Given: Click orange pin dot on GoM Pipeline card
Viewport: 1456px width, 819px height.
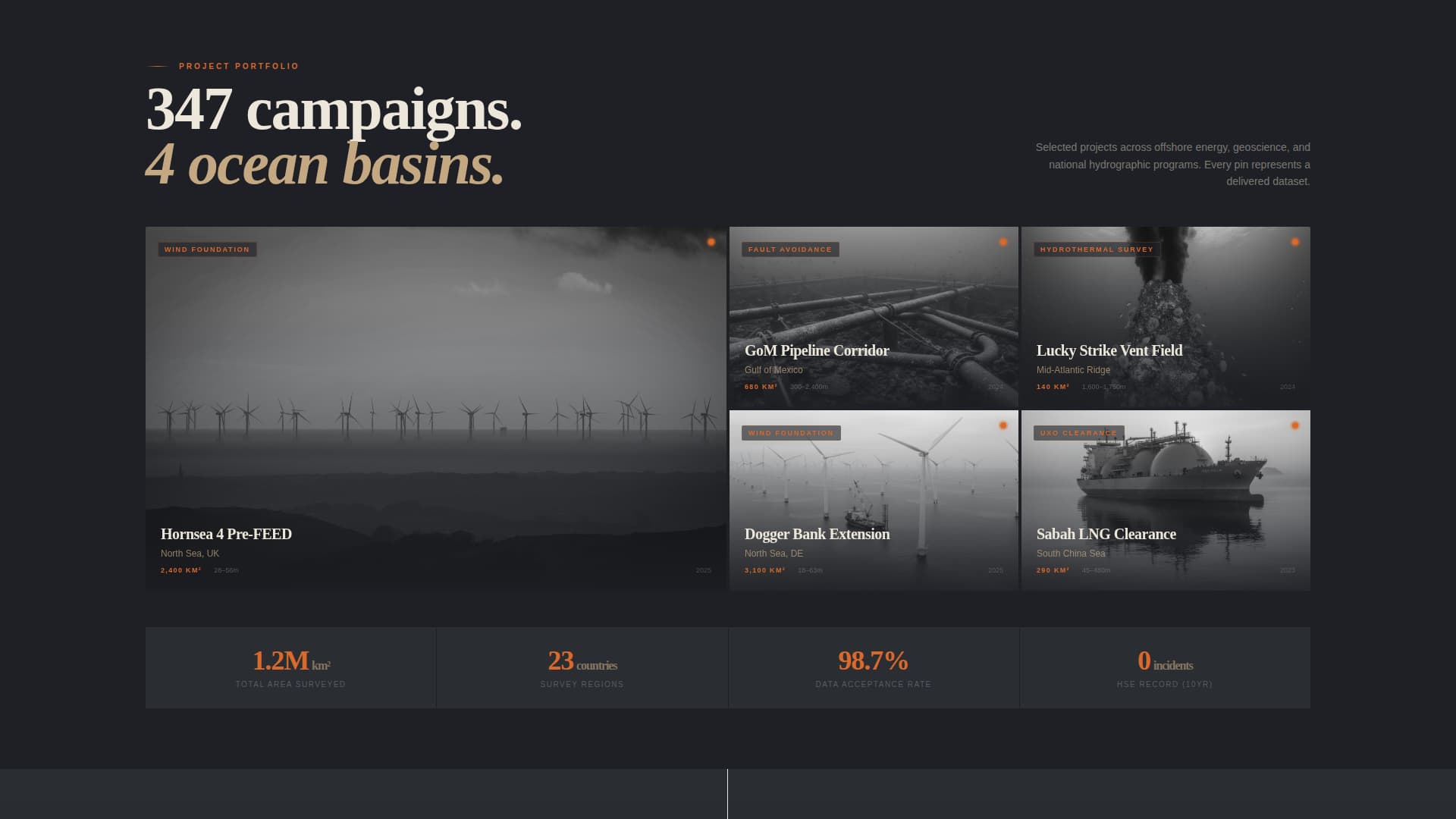Looking at the screenshot, I should 1003,242.
